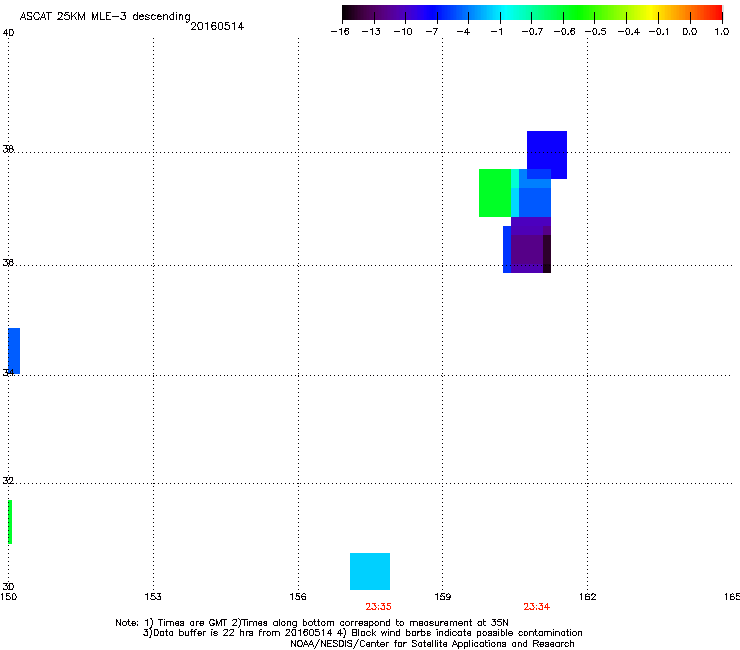The image size is (740, 650).
Task: Click the -0.5 color scale label
Action: pos(596,32)
